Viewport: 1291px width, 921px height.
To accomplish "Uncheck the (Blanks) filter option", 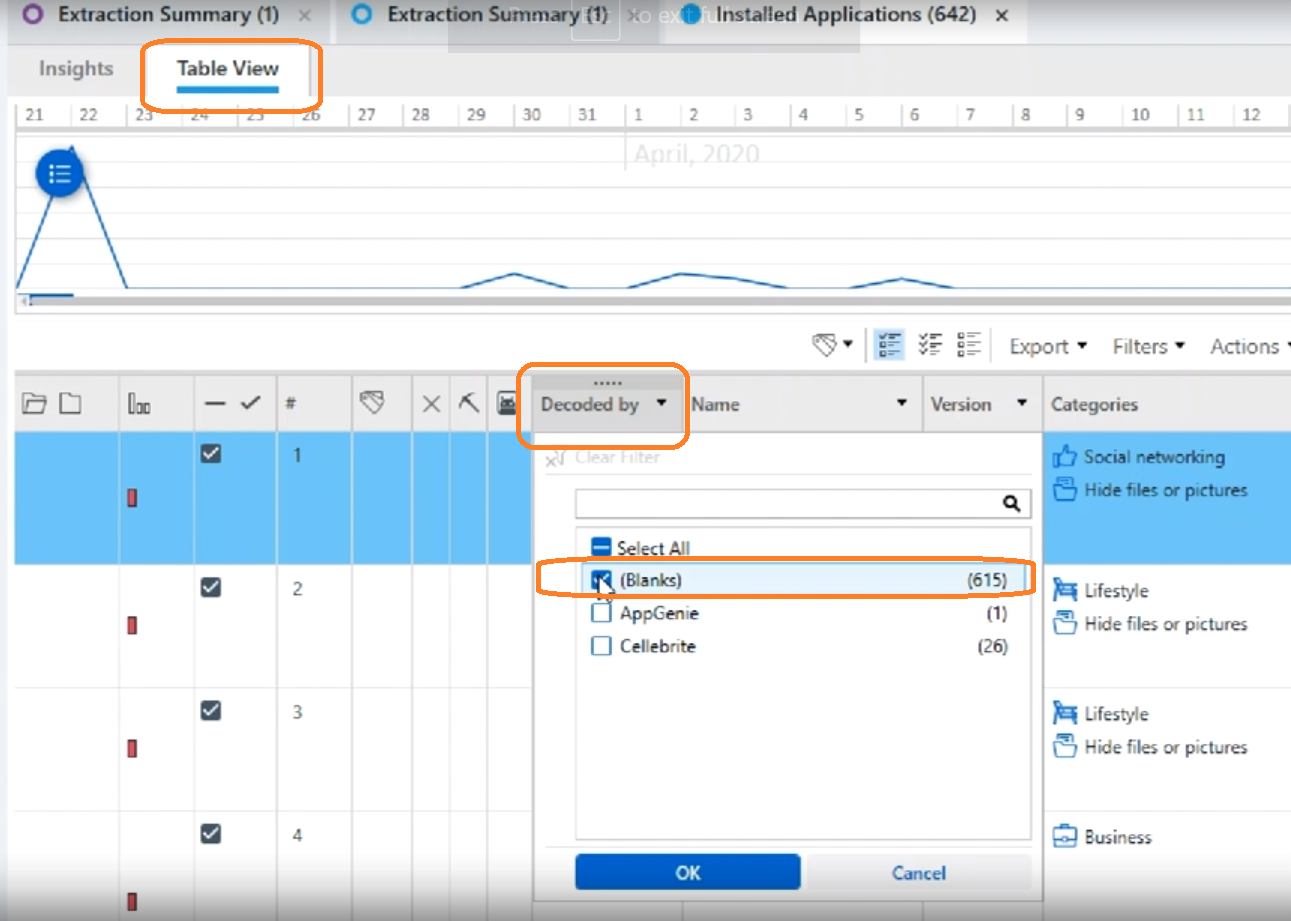I will tap(600, 579).
